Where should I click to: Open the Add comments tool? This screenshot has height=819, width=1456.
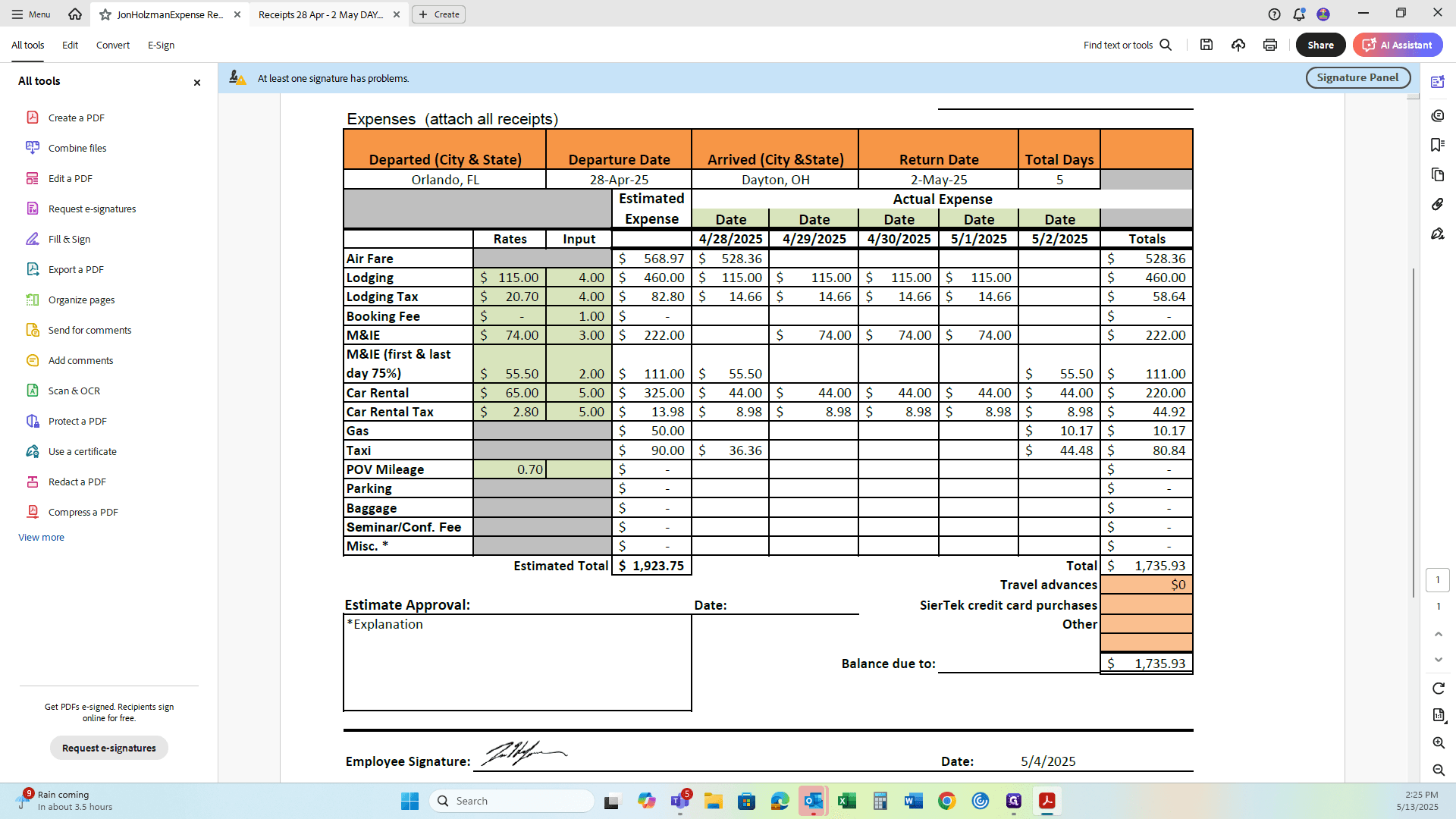pyautogui.click(x=80, y=360)
